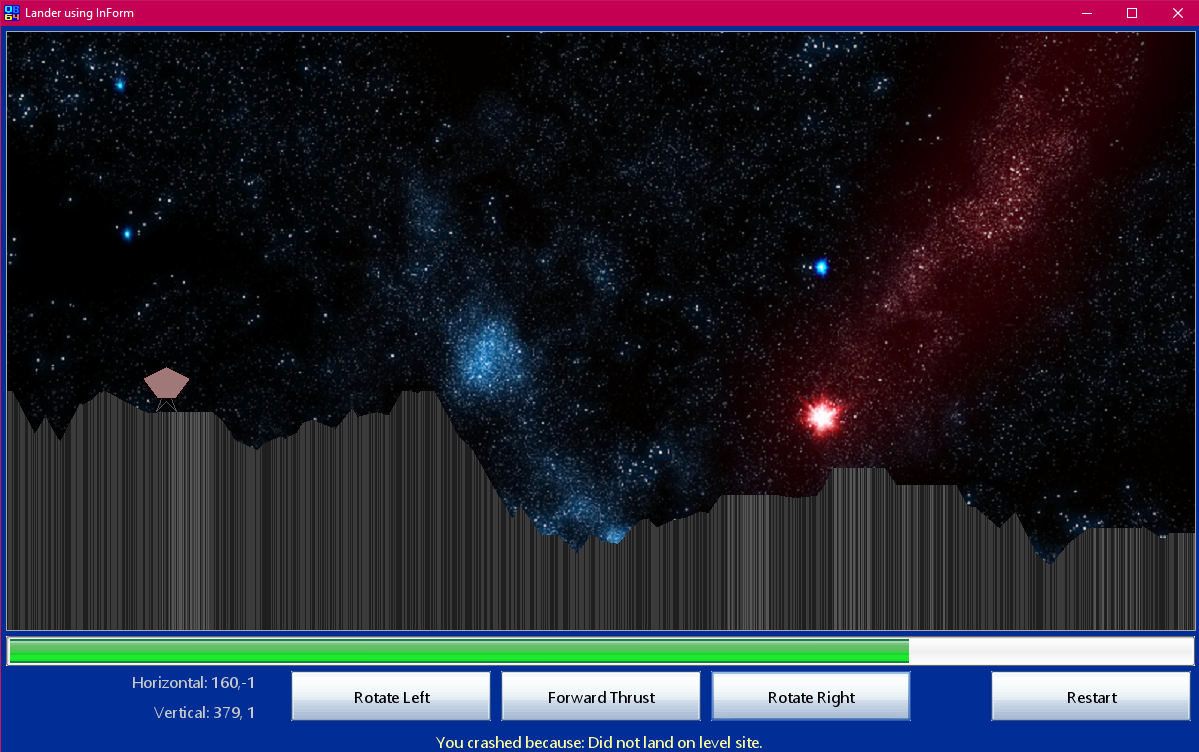This screenshot has width=1199, height=752.
Task: Restart the lander game
Action: tap(1091, 697)
